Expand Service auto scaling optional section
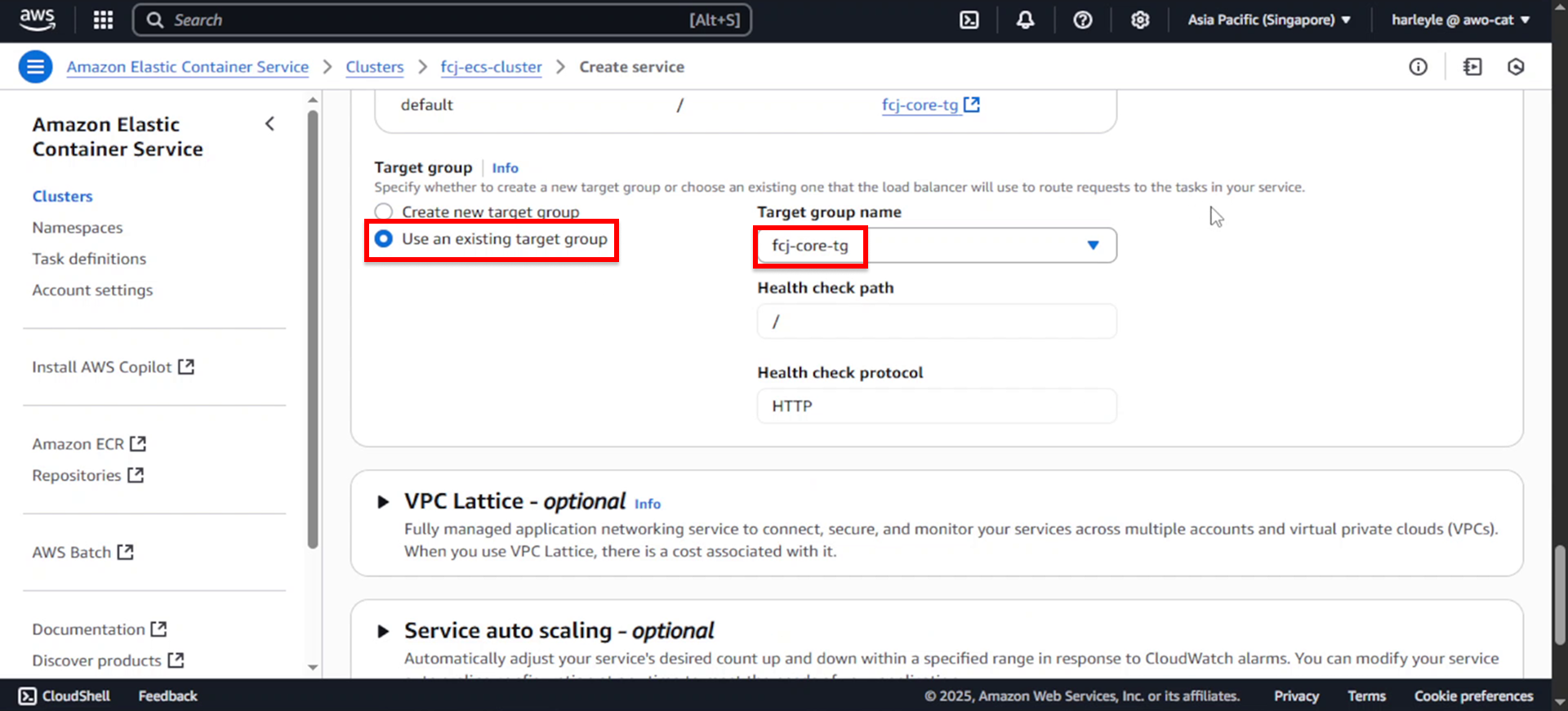 [382, 631]
